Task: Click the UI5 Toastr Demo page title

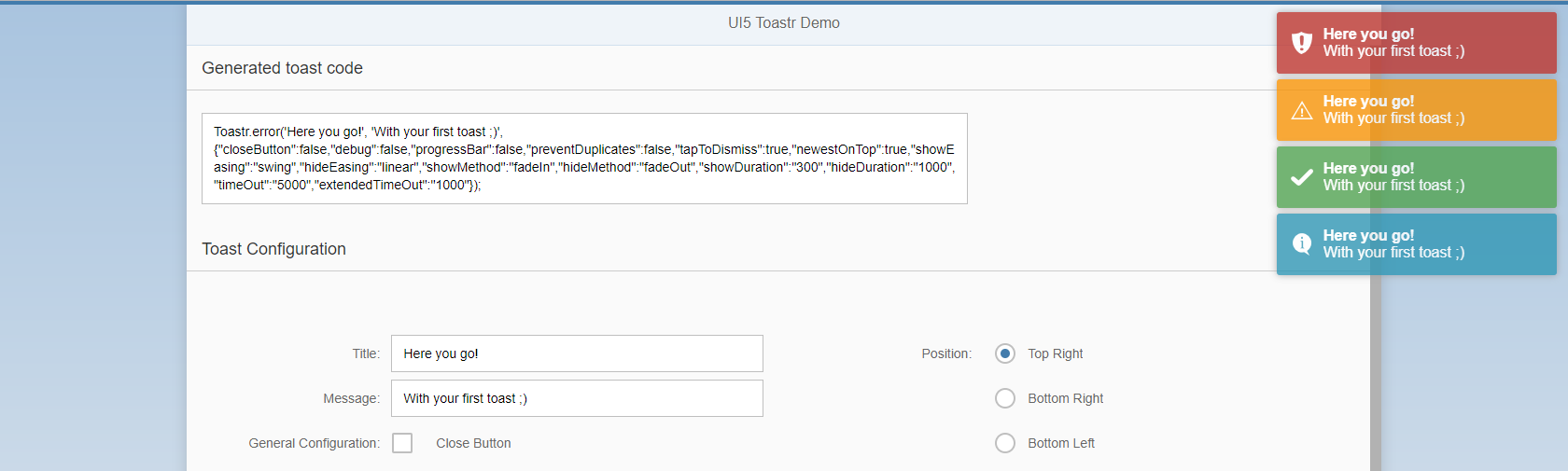Action: pyautogui.click(x=784, y=23)
